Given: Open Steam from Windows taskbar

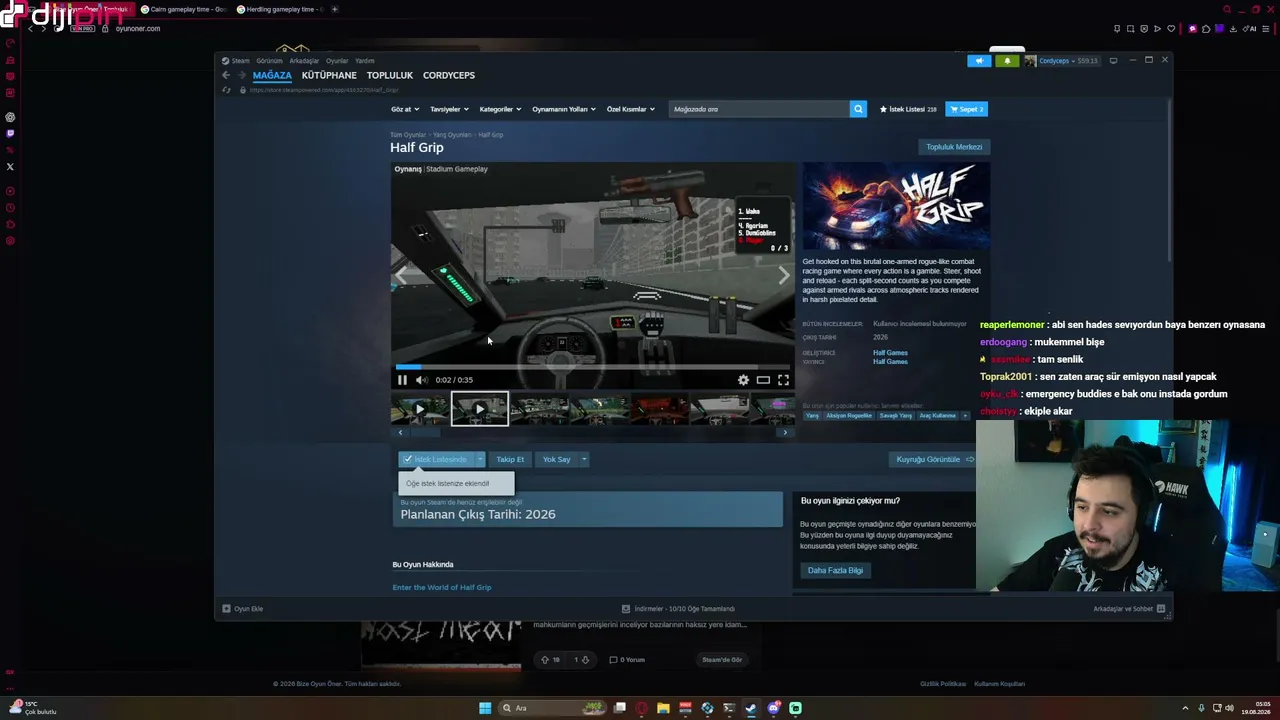Looking at the screenshot, I should click(751, 708).
